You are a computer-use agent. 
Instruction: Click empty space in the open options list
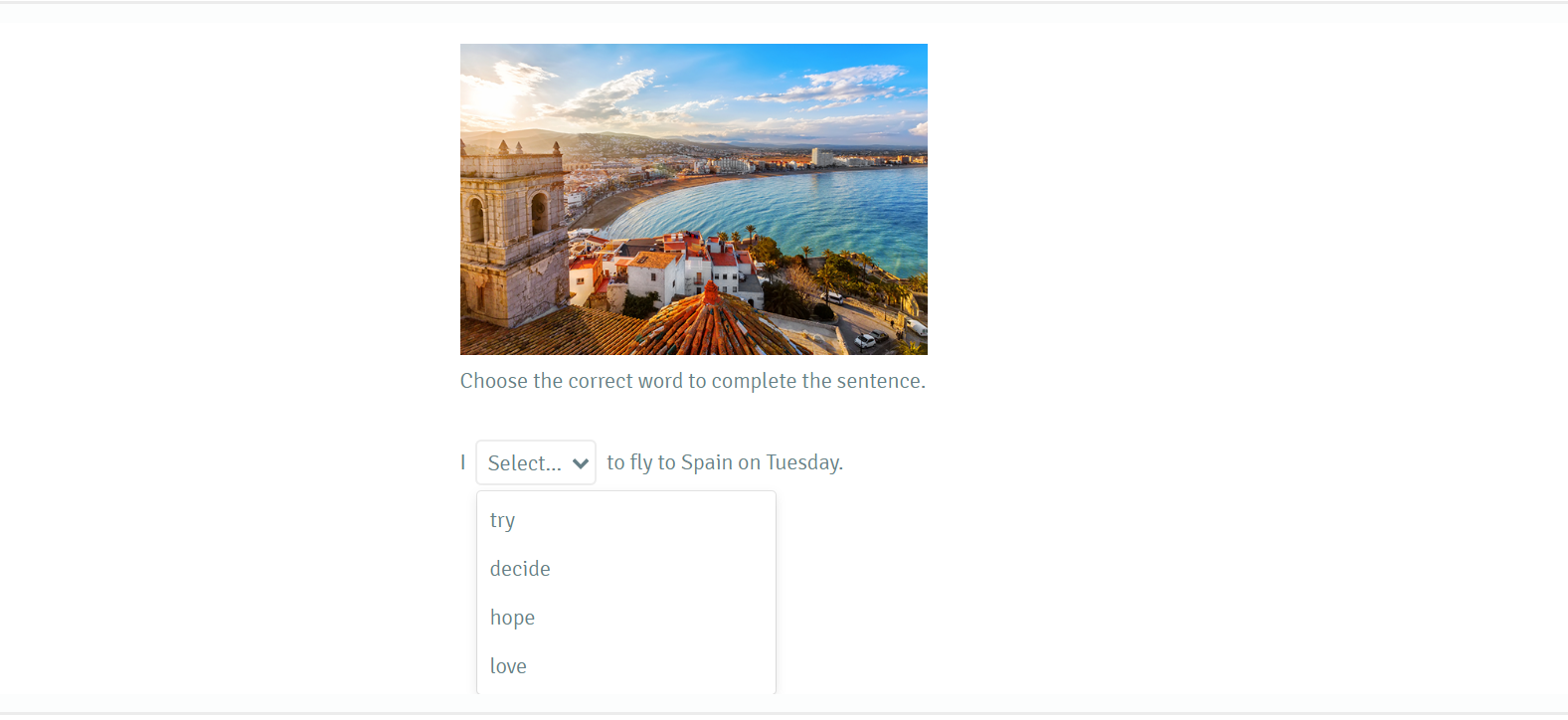(686, 569)
